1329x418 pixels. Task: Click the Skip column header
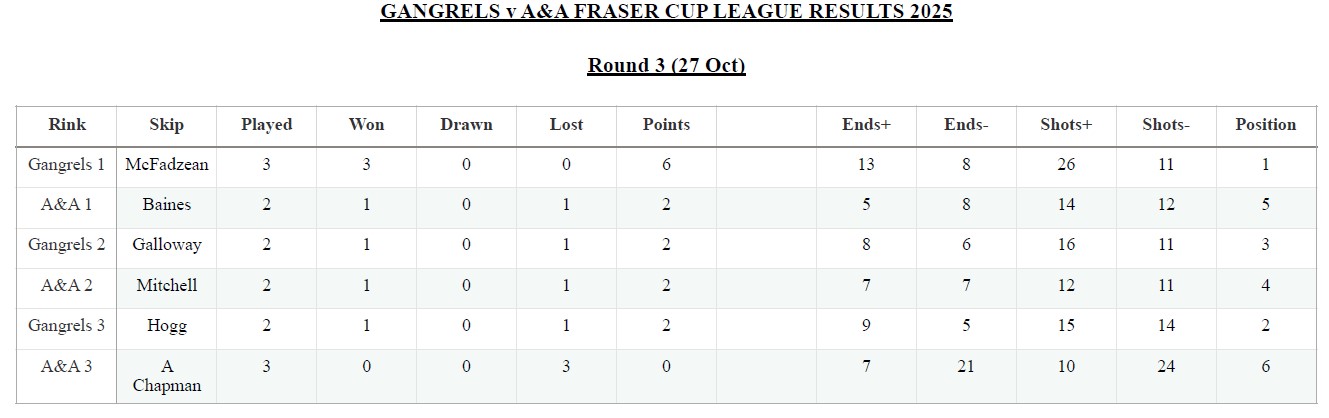coord(166,125)
